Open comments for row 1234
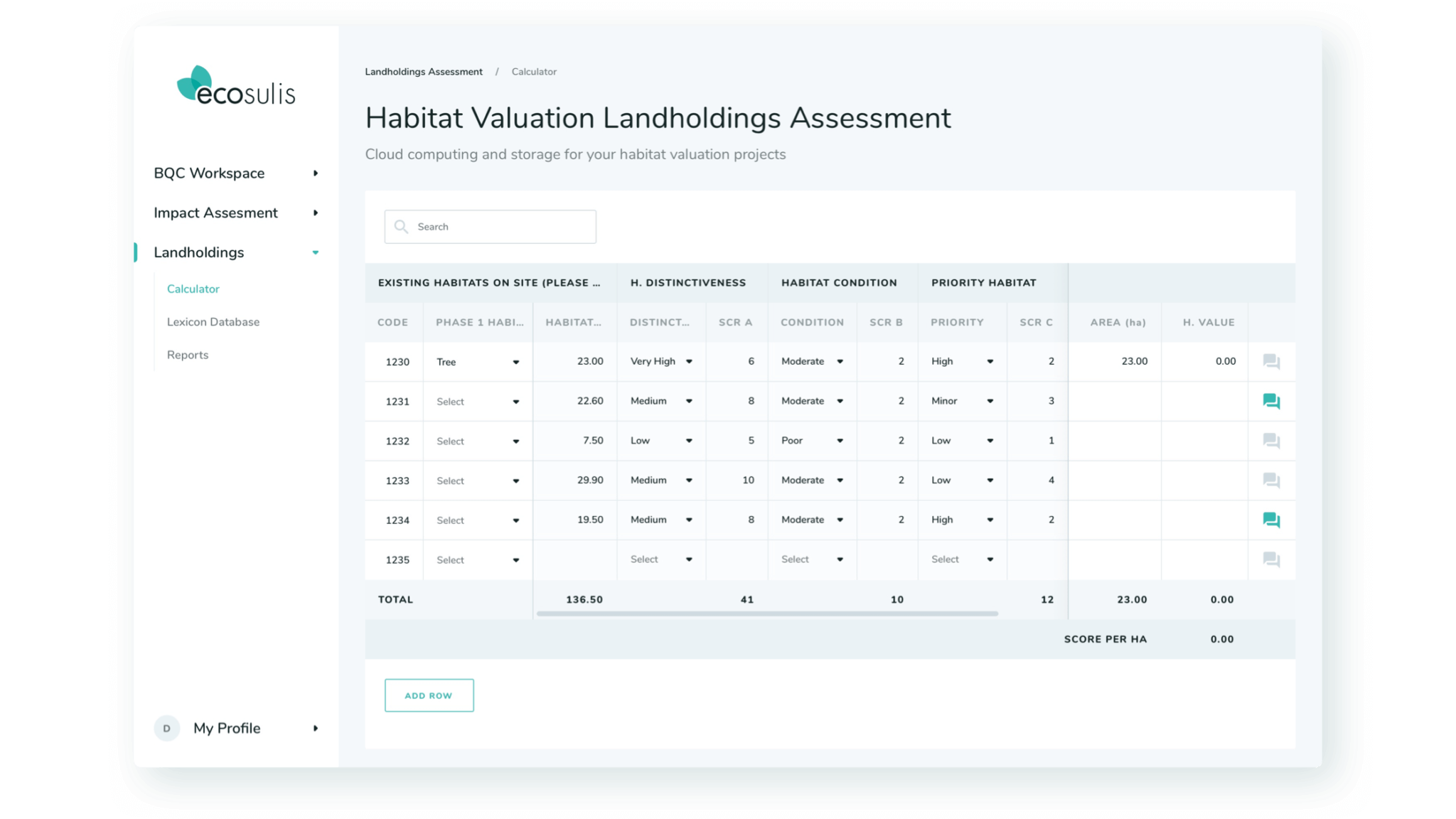The height and width of the screenshot is (819, 1456). pyautogui.click(x=1271, y=520)
